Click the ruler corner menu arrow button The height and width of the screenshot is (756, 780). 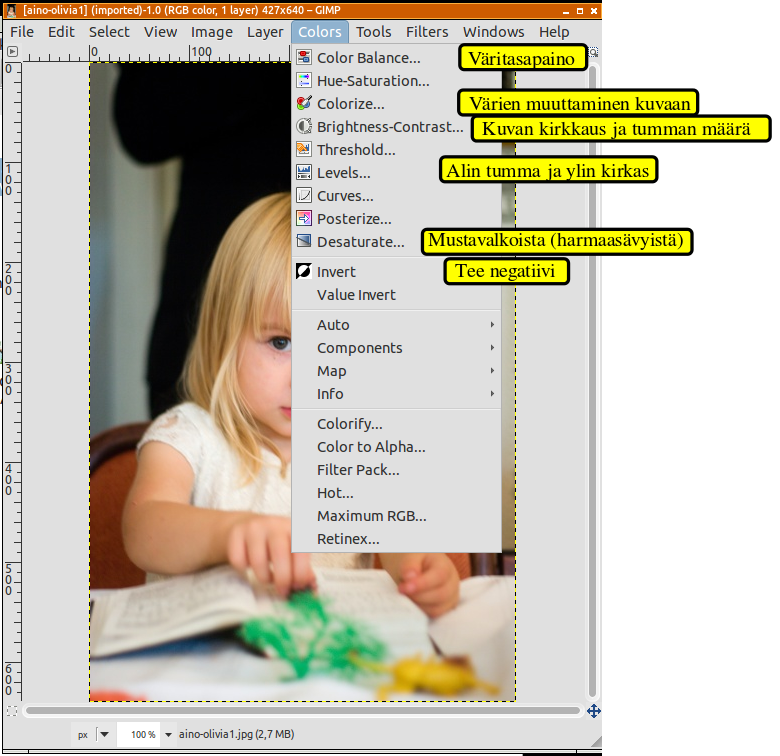click(13, 51)
